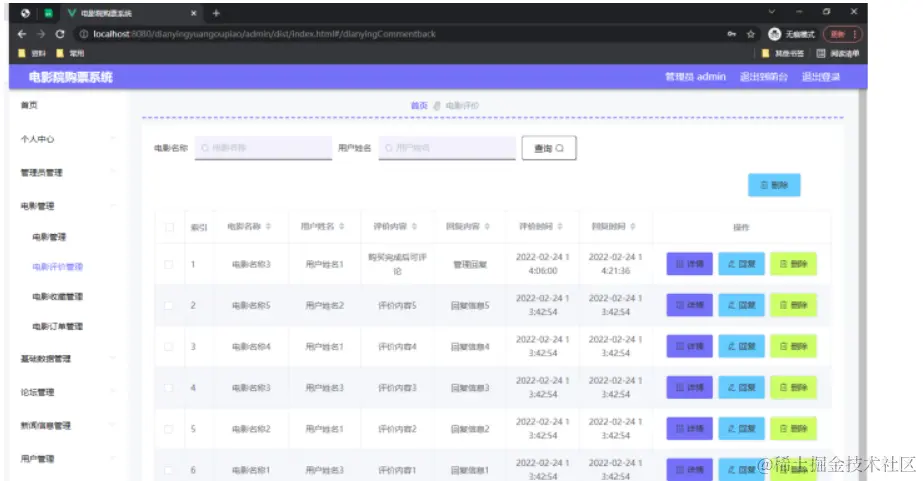
Task: Select 电影收藏管理 in the sidebar
Action: [x=58, y=297]
